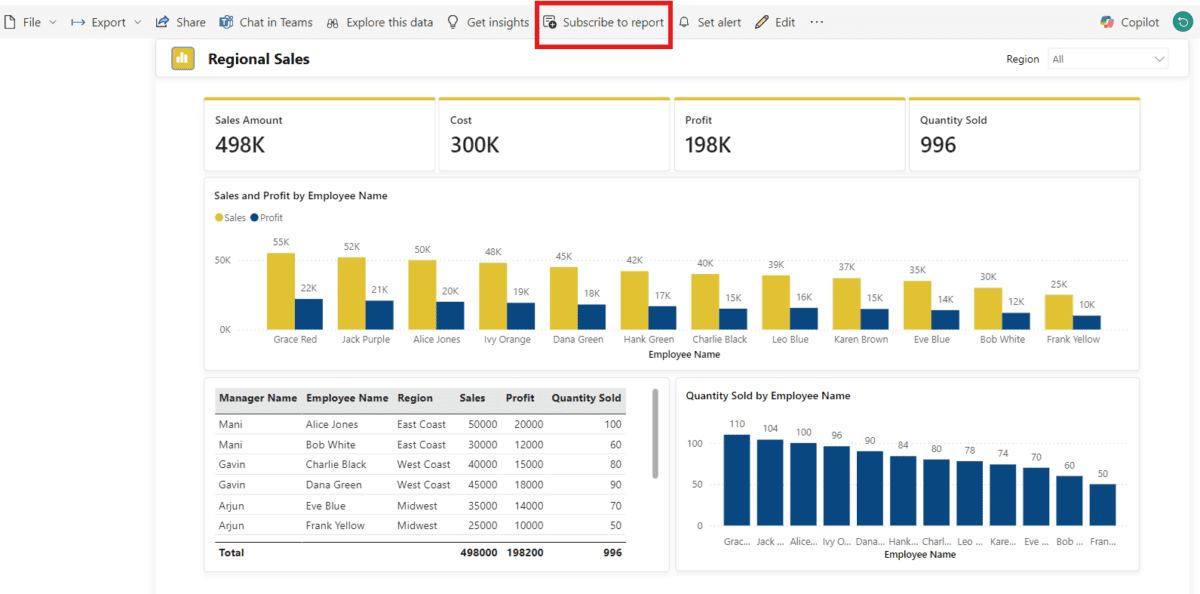Image resolution: width=1200 pixels, height=594 pixels.
Task: Click the yellow Regional Sales chart icon
Action: [182, 58]
